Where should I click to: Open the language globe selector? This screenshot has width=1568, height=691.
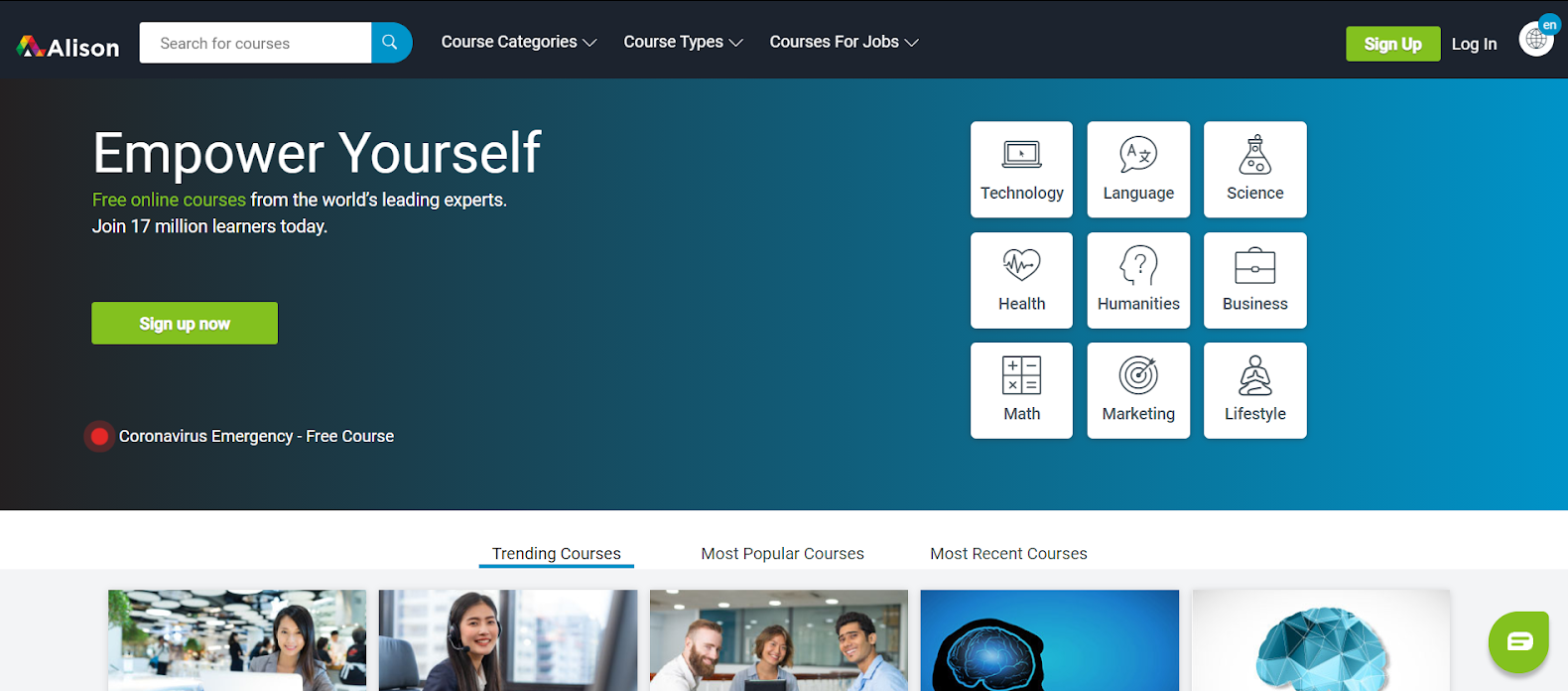point(1537,39)
